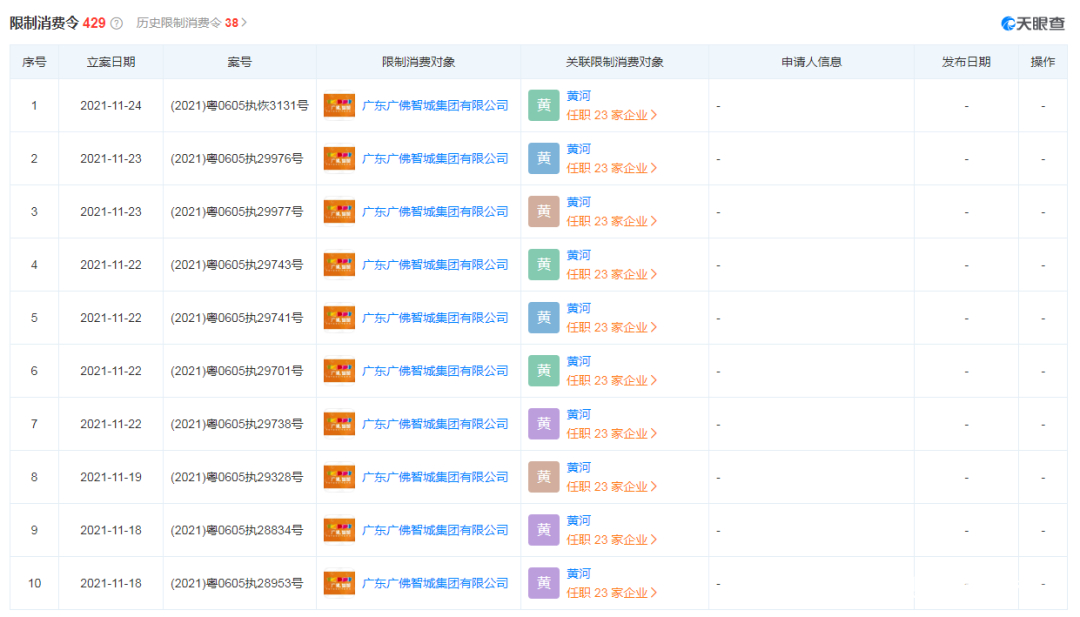Click the 操作 column header

tap(1043, 62)
